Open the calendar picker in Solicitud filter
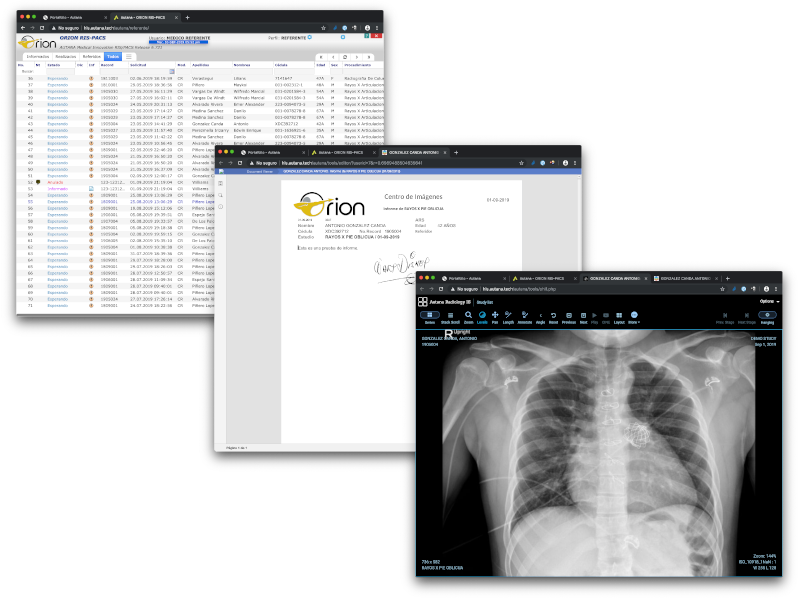Screen dimensions: 800x600 pos(171,71)
